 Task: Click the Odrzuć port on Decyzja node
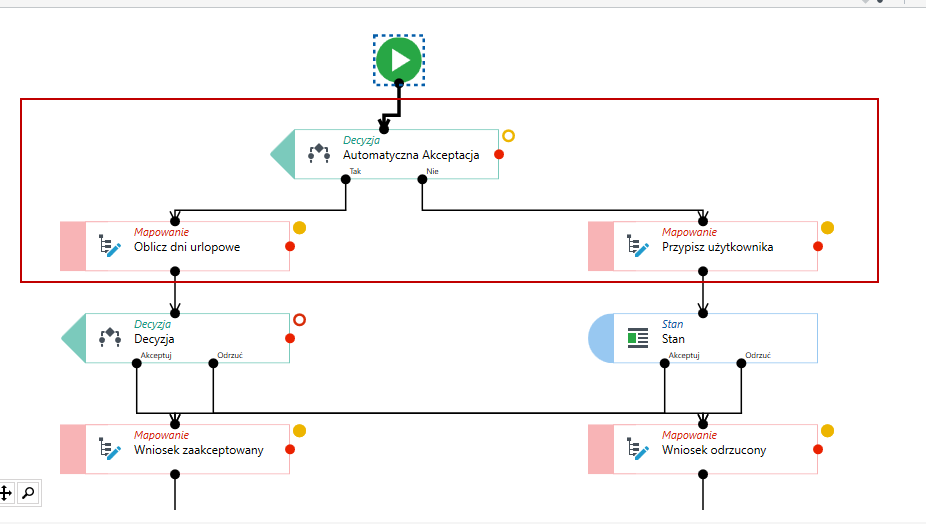(213, 363)
